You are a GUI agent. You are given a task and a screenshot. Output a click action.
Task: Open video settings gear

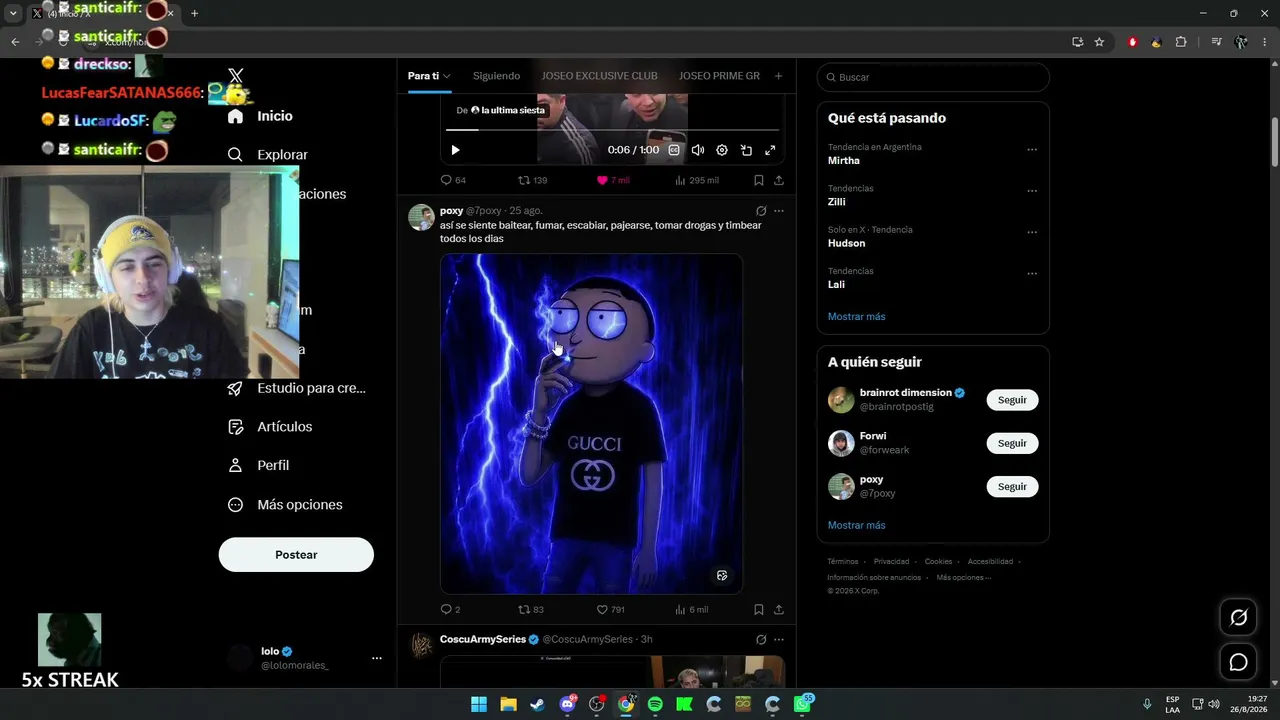(x=722, y=150)
